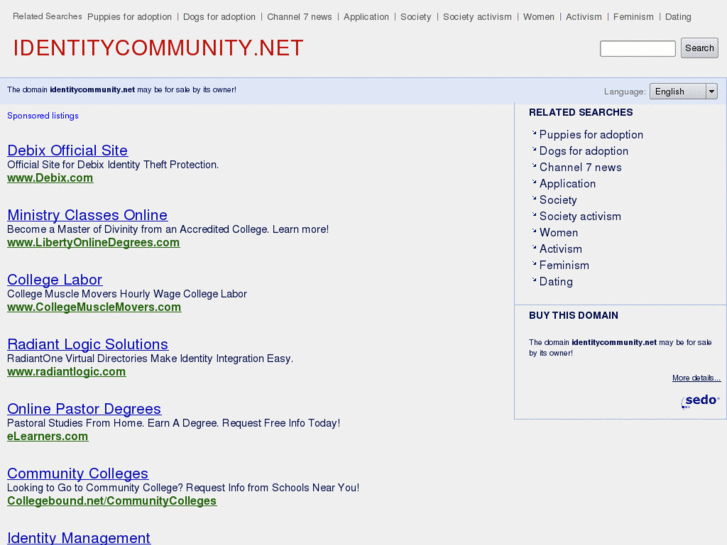Viewport: 727px width, 545px height.
Task: Click the Search button
Action: coord(699,48)
